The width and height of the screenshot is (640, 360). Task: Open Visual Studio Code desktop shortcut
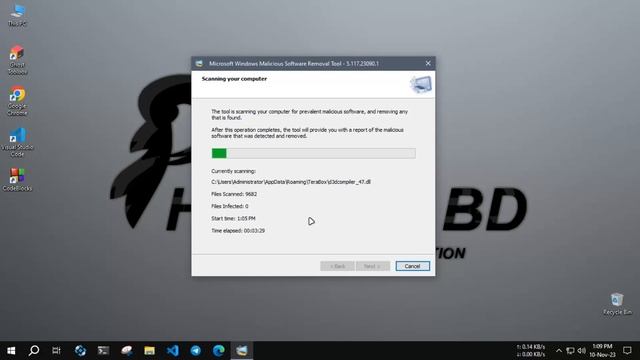point(17,142)
